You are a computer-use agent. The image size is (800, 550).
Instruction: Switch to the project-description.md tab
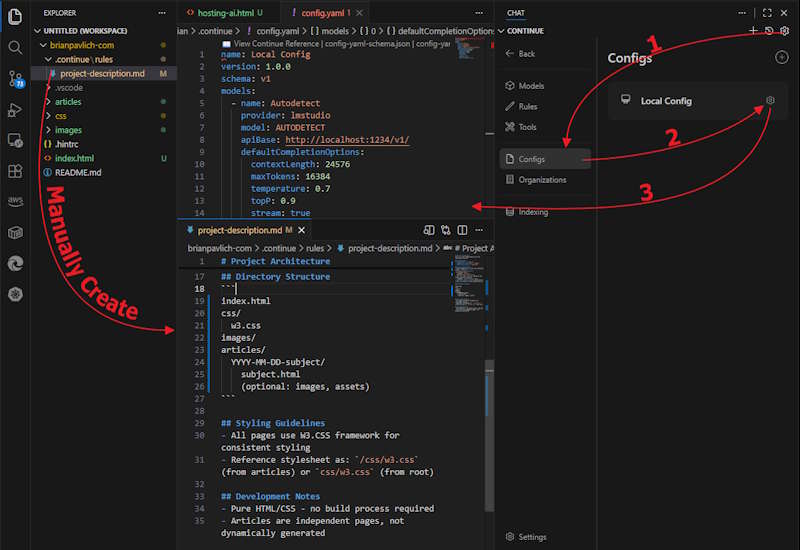tap(245, 230)
